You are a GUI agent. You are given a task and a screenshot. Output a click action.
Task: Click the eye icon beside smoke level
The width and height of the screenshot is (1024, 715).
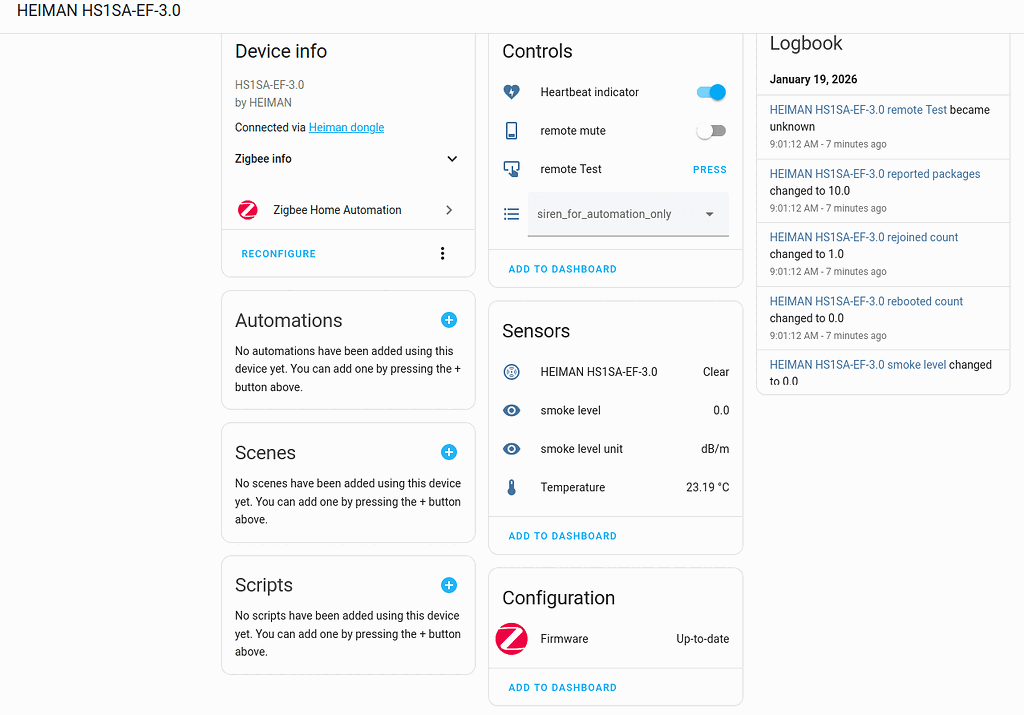coord(511,411)
